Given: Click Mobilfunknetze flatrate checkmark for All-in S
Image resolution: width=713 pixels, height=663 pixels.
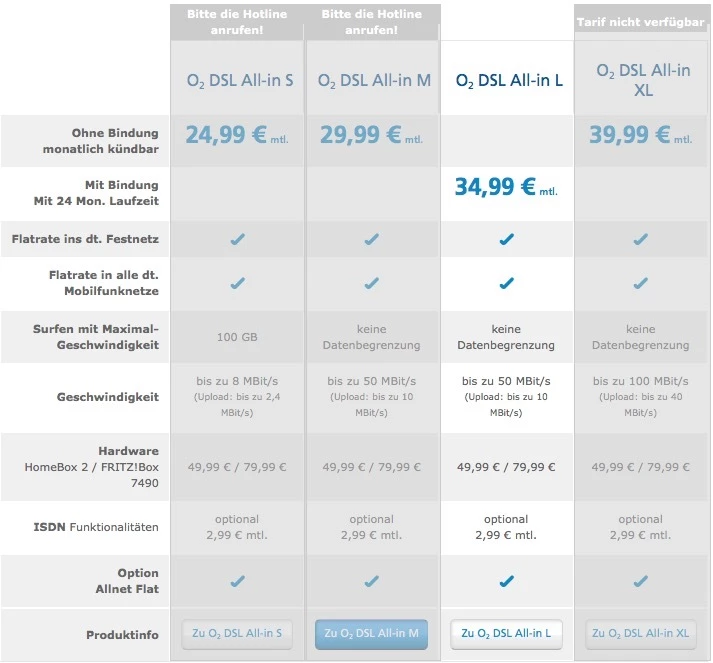Looking at the screenshot, I should [237, 283].
